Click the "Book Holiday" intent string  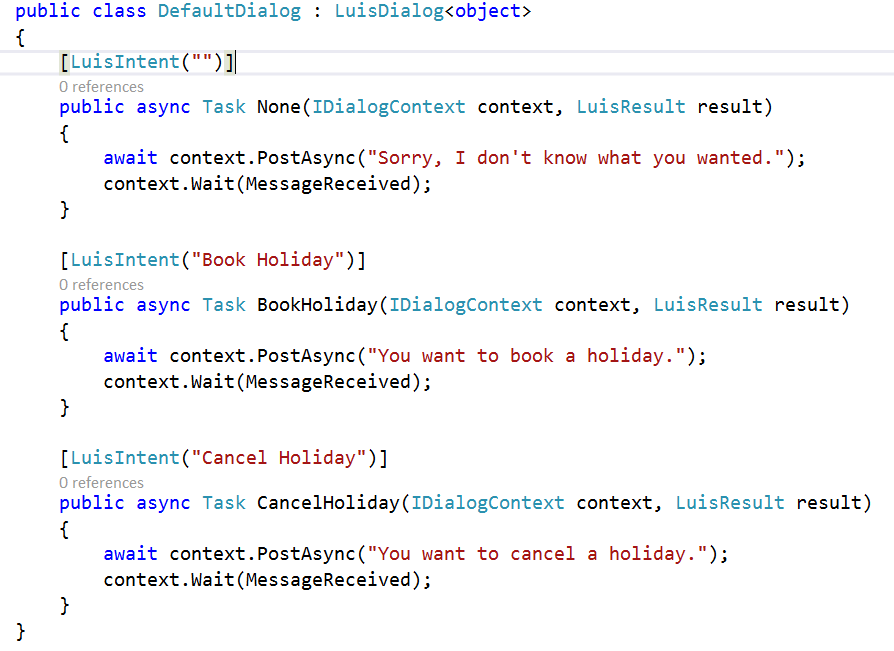[267, 260]
